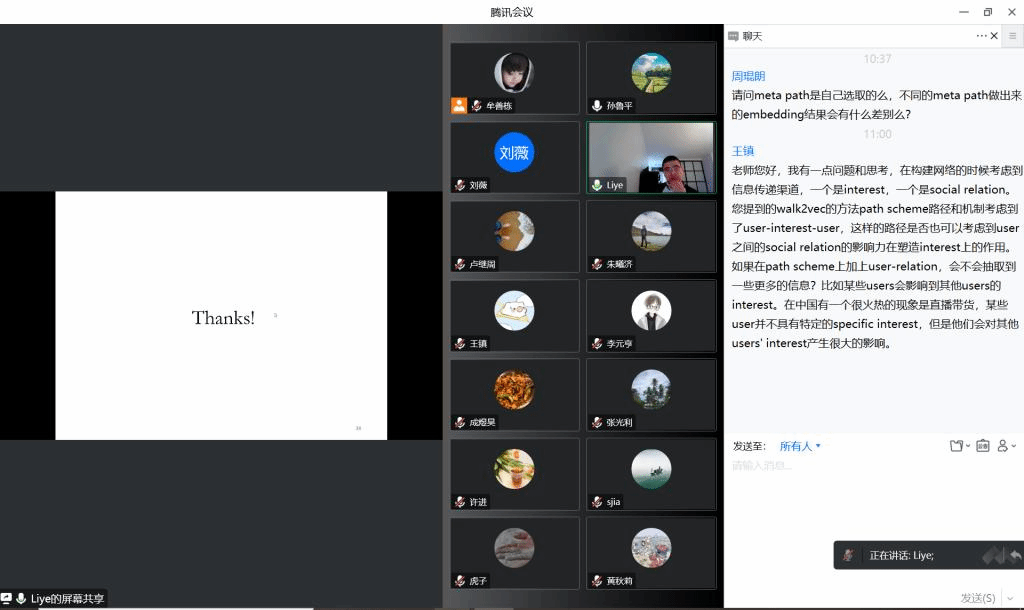Click the chat record/clipboard icon above message box
The image size is (1024, 610).
click(982, 446)
